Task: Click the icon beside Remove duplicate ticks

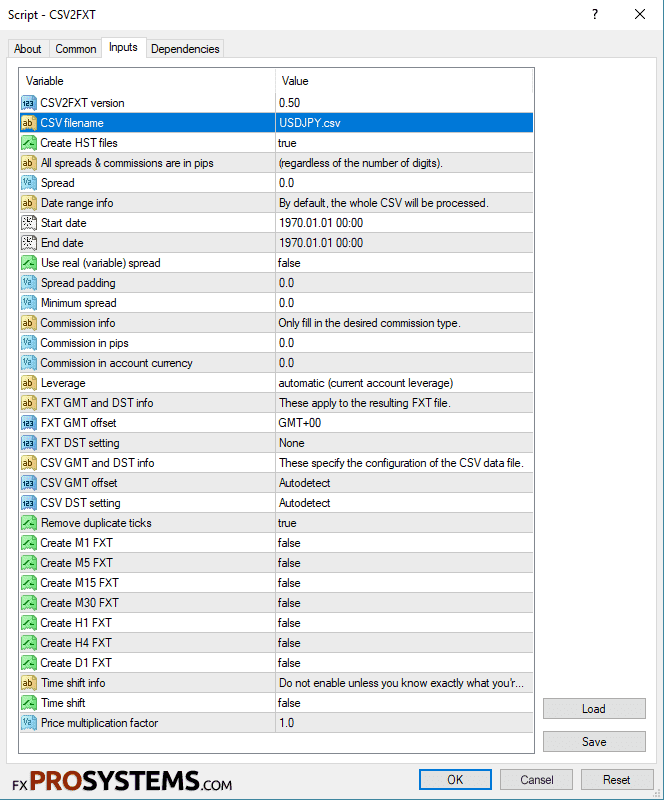Action: 29,523
